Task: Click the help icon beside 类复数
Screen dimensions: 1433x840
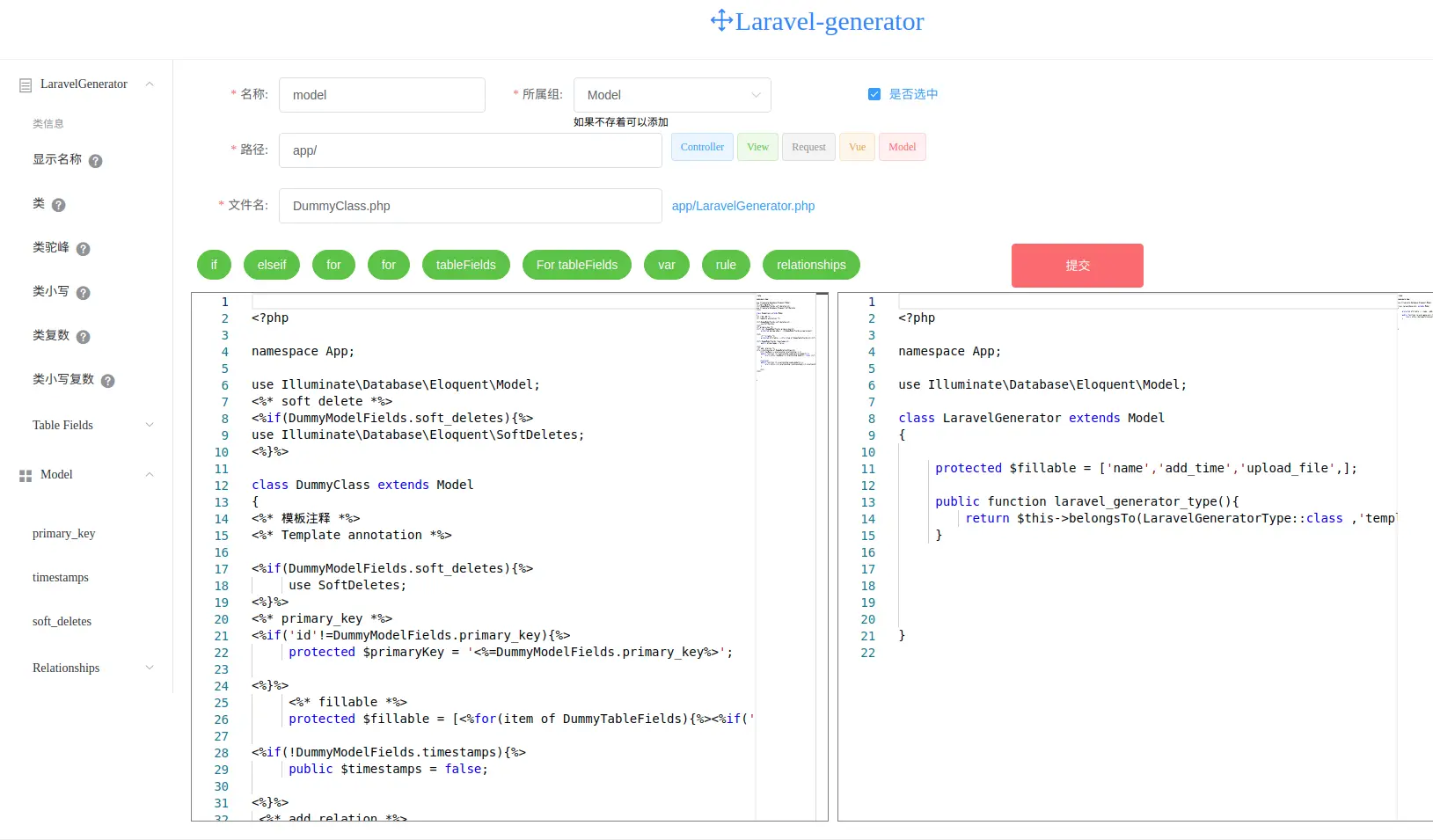Action: [84, 336]
